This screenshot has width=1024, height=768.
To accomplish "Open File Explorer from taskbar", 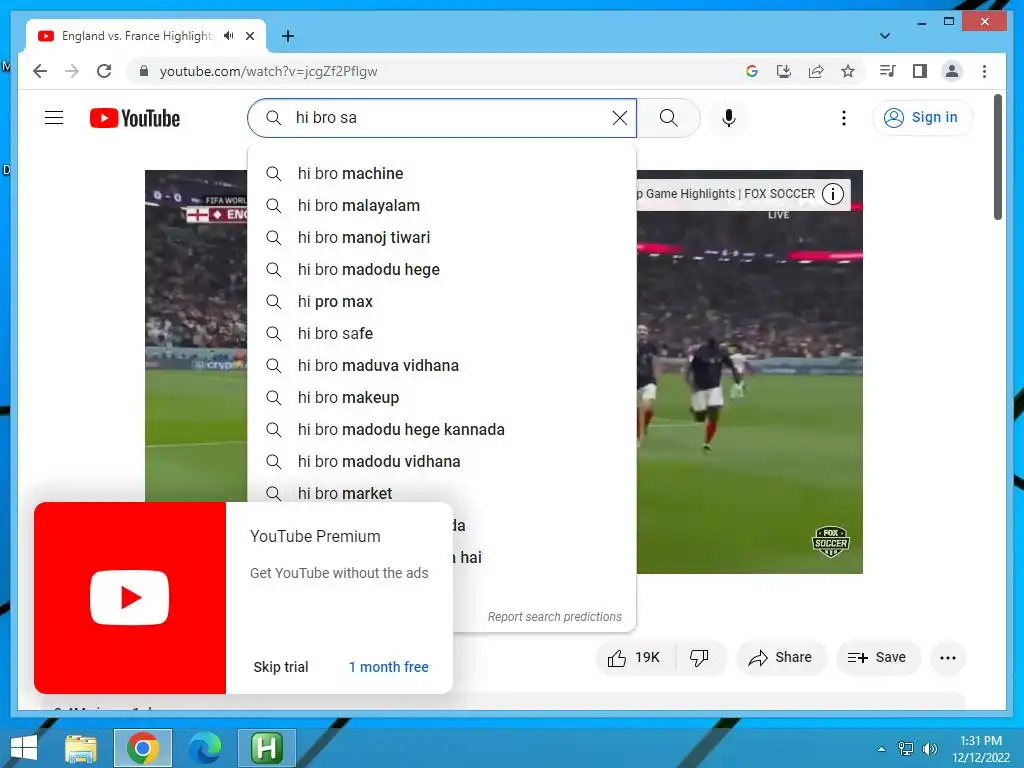I will (80, 748).
